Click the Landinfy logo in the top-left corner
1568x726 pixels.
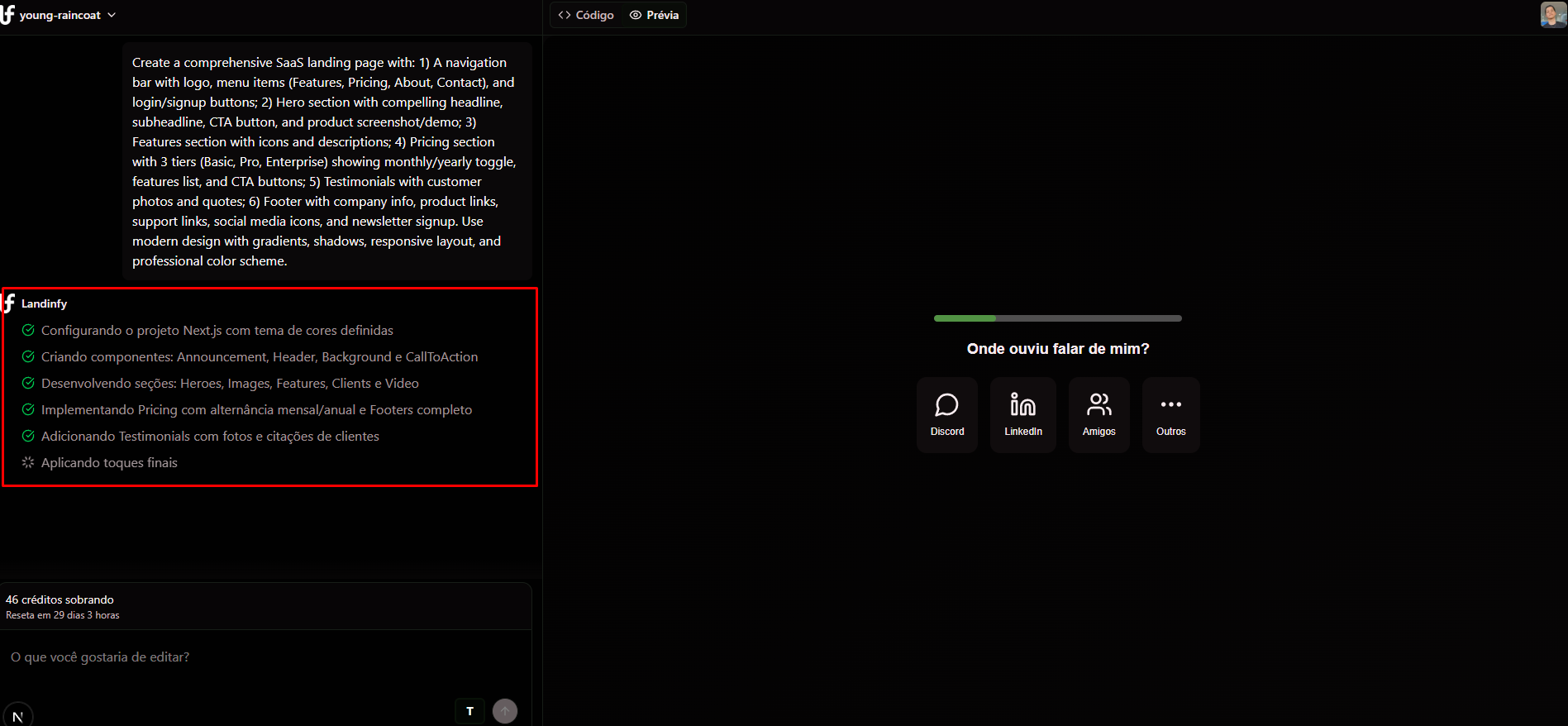pyautogui.click(x=8, y=14)
